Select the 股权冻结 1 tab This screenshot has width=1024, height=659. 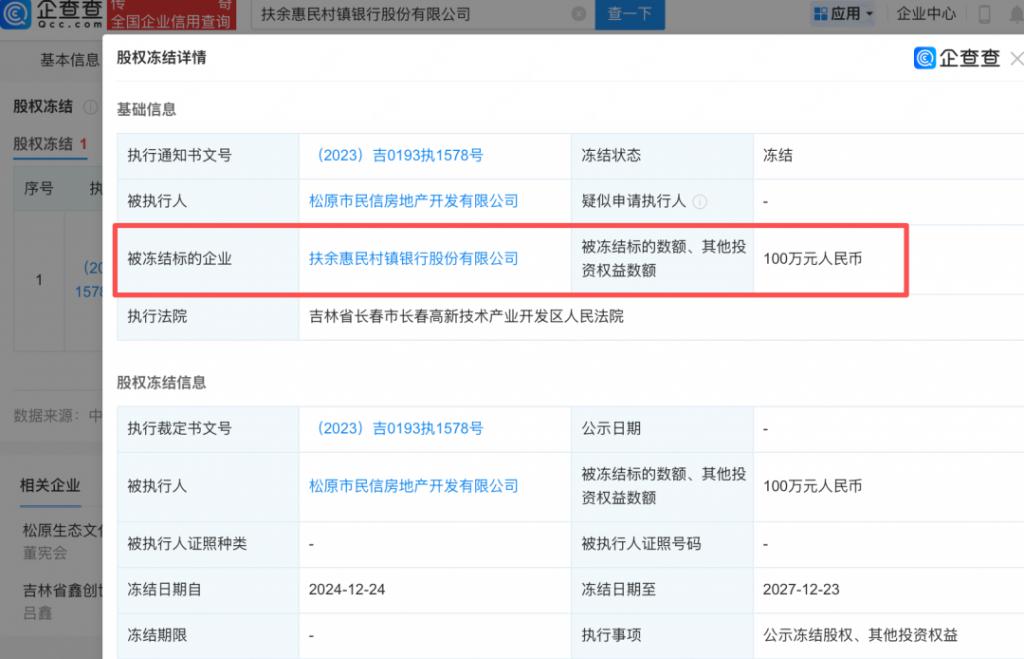pyautogui.click(x=50, y=144)
